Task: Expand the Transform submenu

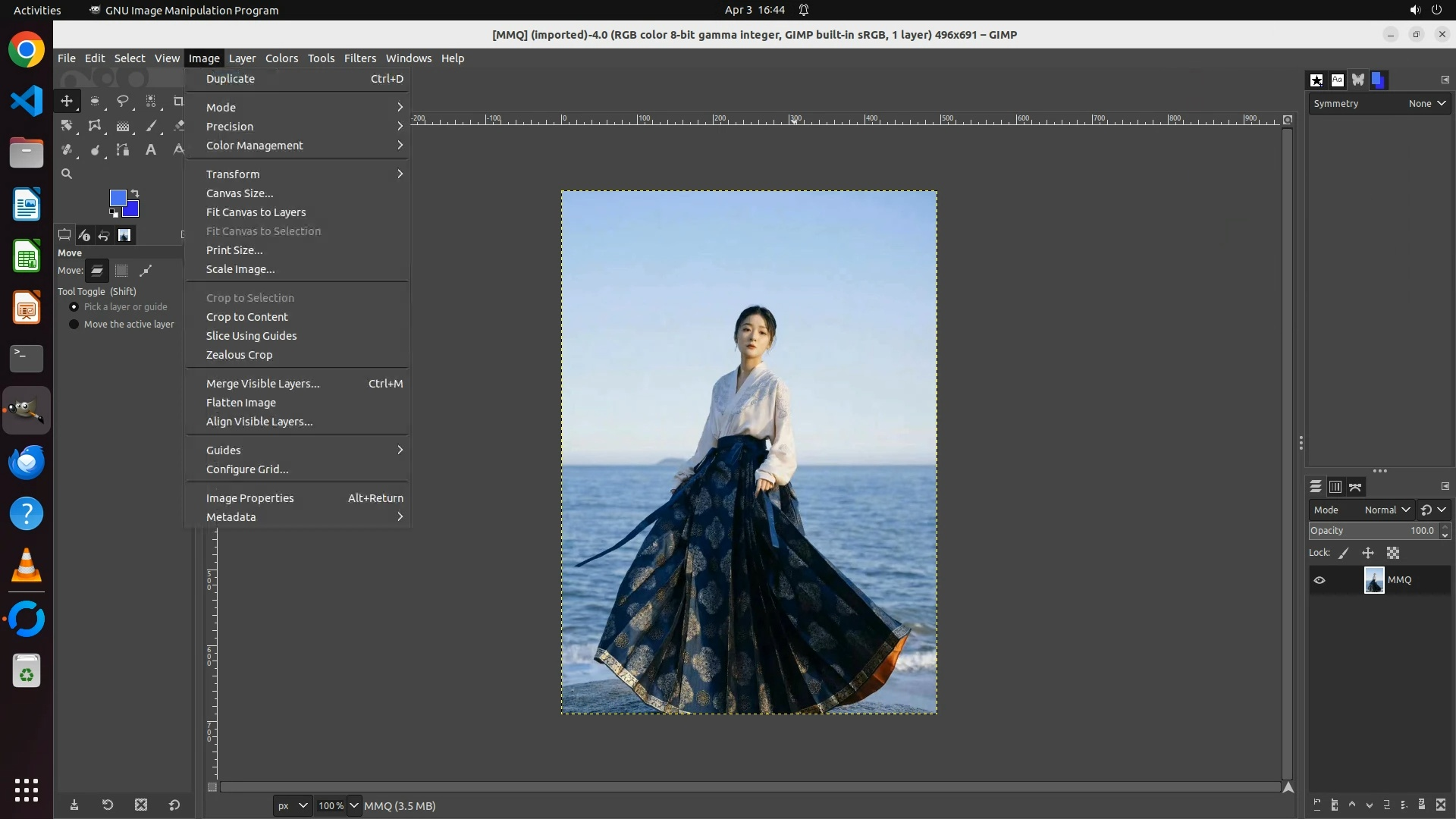Action: click(233, 174)
